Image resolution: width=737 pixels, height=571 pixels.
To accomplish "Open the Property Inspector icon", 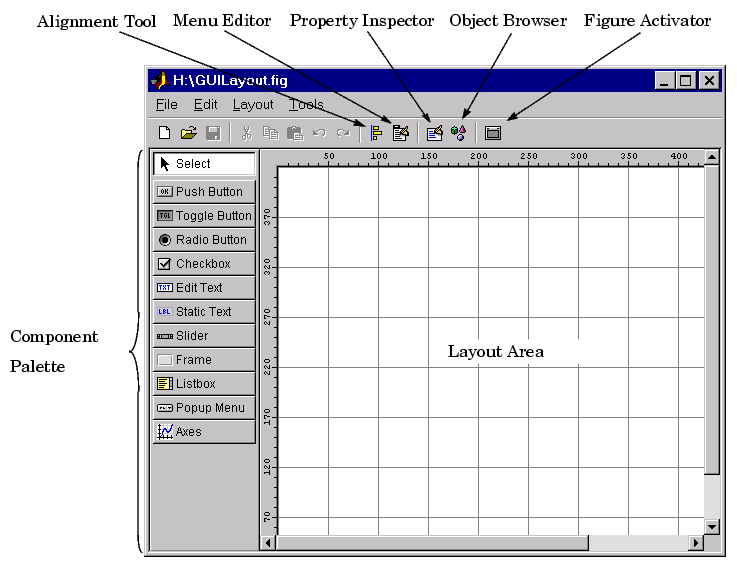I will tap(434, 133).
